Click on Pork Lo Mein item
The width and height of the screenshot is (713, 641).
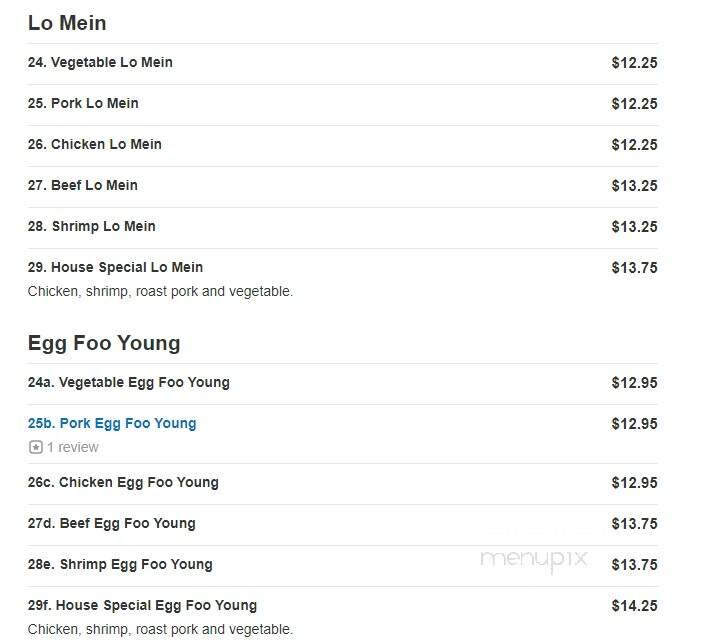(x=83, y=103)
